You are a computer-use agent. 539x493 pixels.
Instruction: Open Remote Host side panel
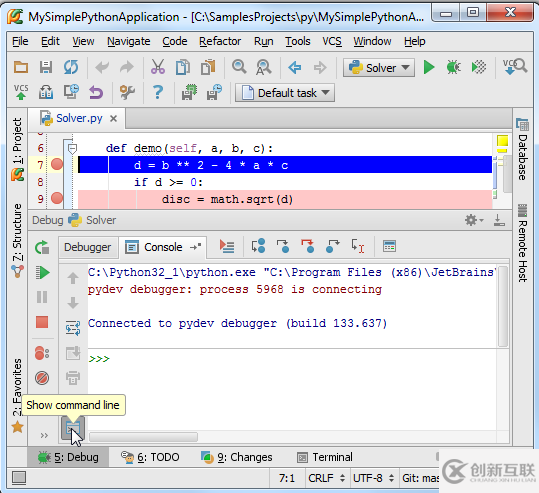[522, 243]
